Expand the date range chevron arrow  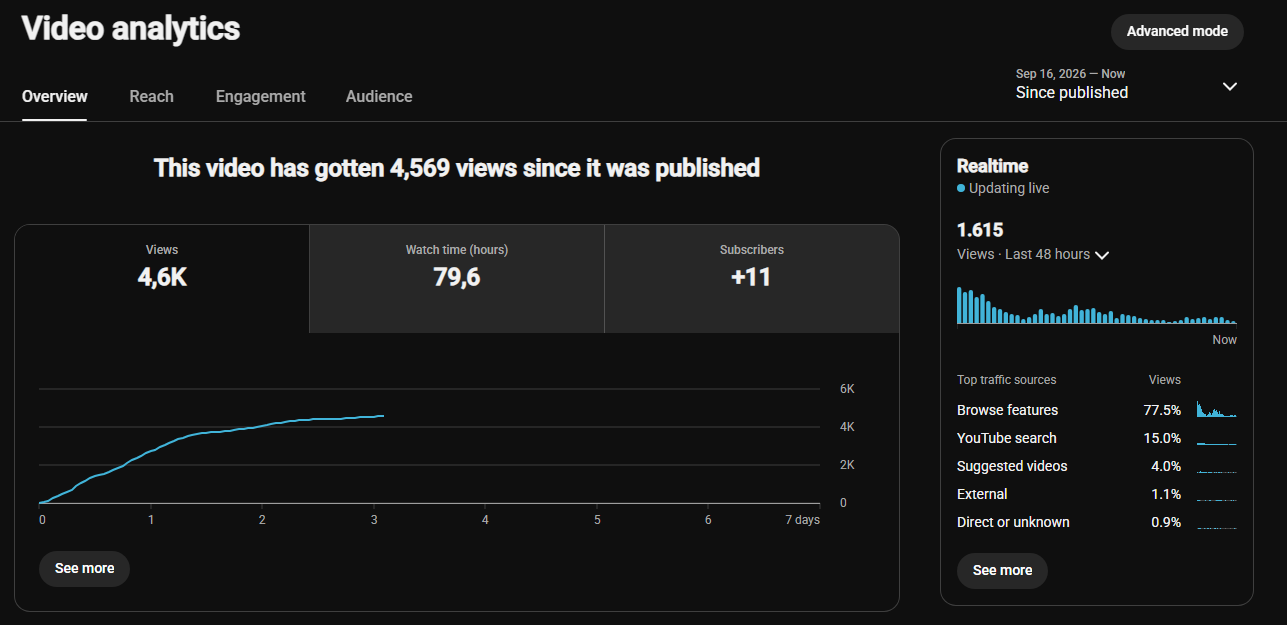[1230, 86]
